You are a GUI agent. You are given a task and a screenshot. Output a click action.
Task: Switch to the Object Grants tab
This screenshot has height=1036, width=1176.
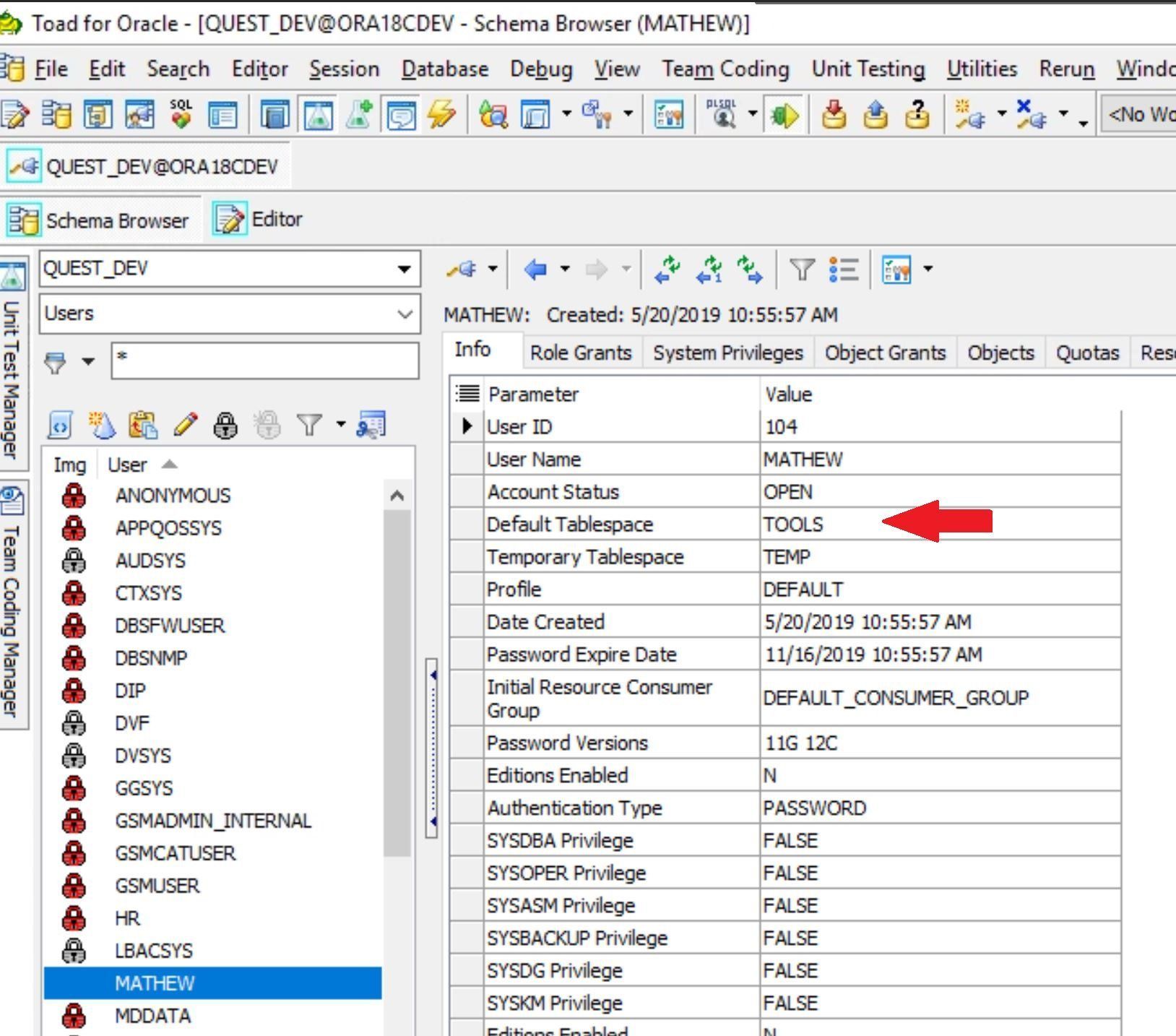tap(886, 353)
